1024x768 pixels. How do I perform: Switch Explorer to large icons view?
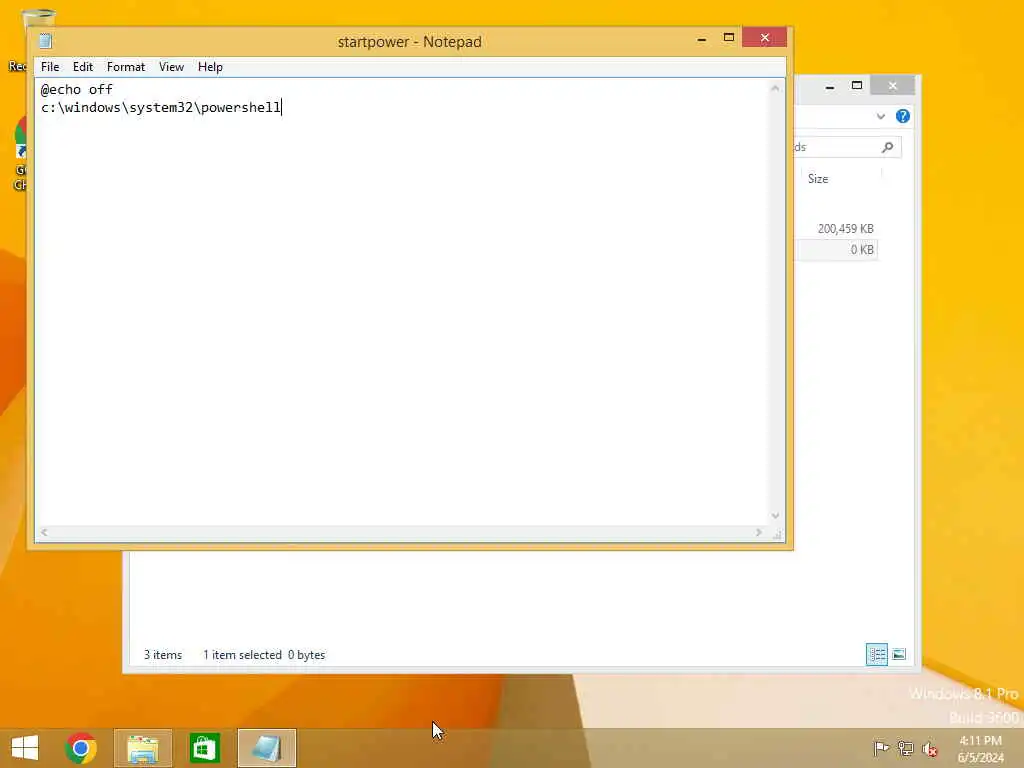coord(899,654)
